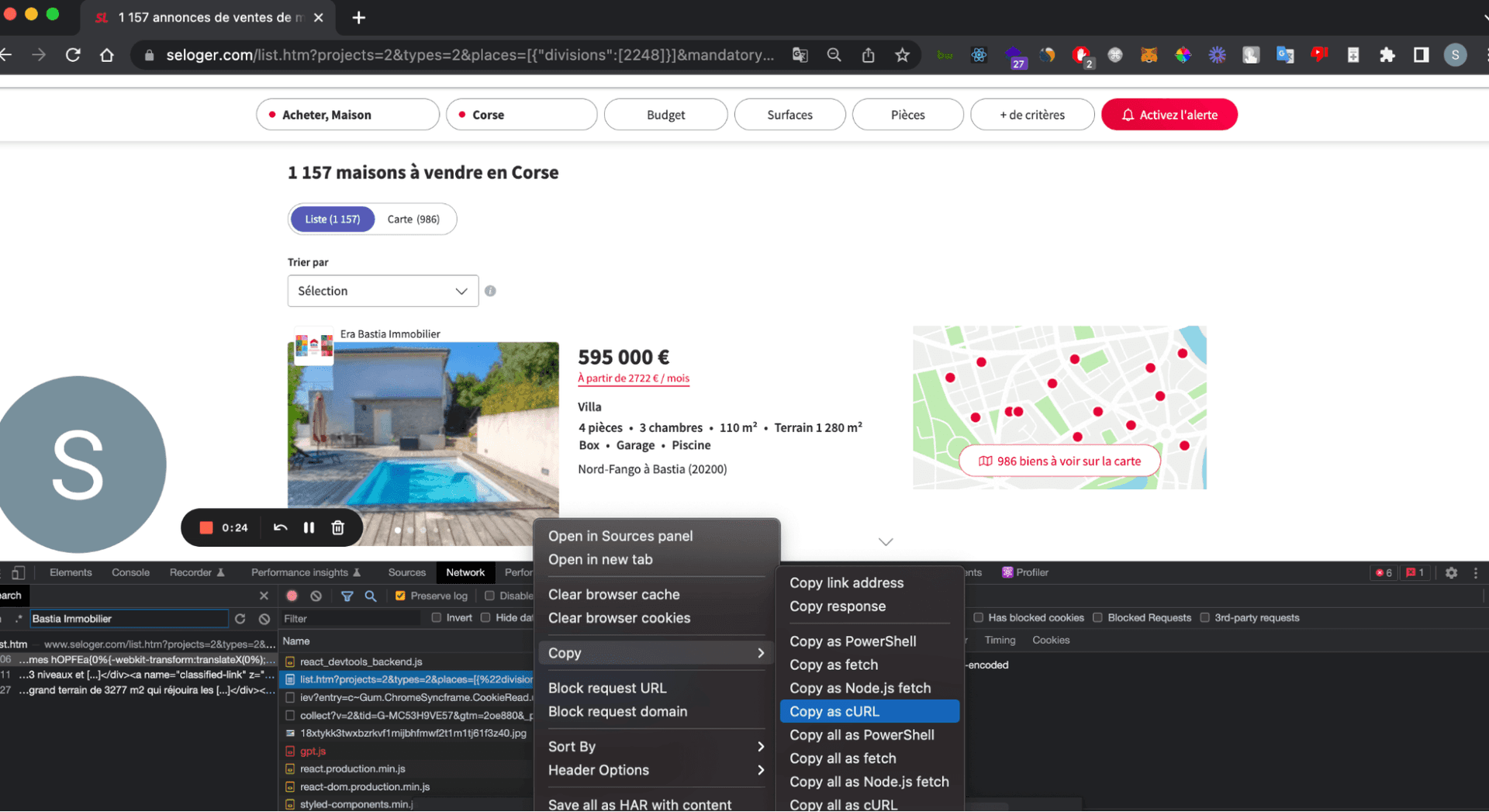Follow À partir de 2722 € / mois link
The image size is (1489, 812).
[634, 379]
